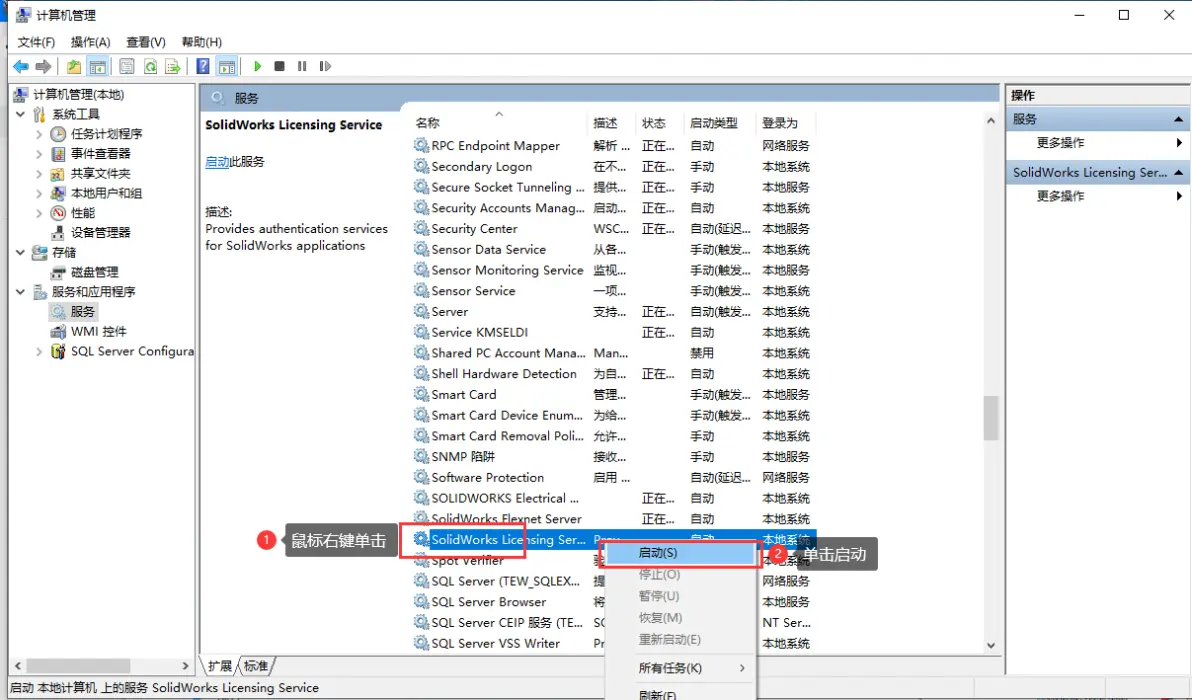Viewport: 1192px width, 700px height.
Task: Select the SQL Server Browser service row
Action: 507,602
